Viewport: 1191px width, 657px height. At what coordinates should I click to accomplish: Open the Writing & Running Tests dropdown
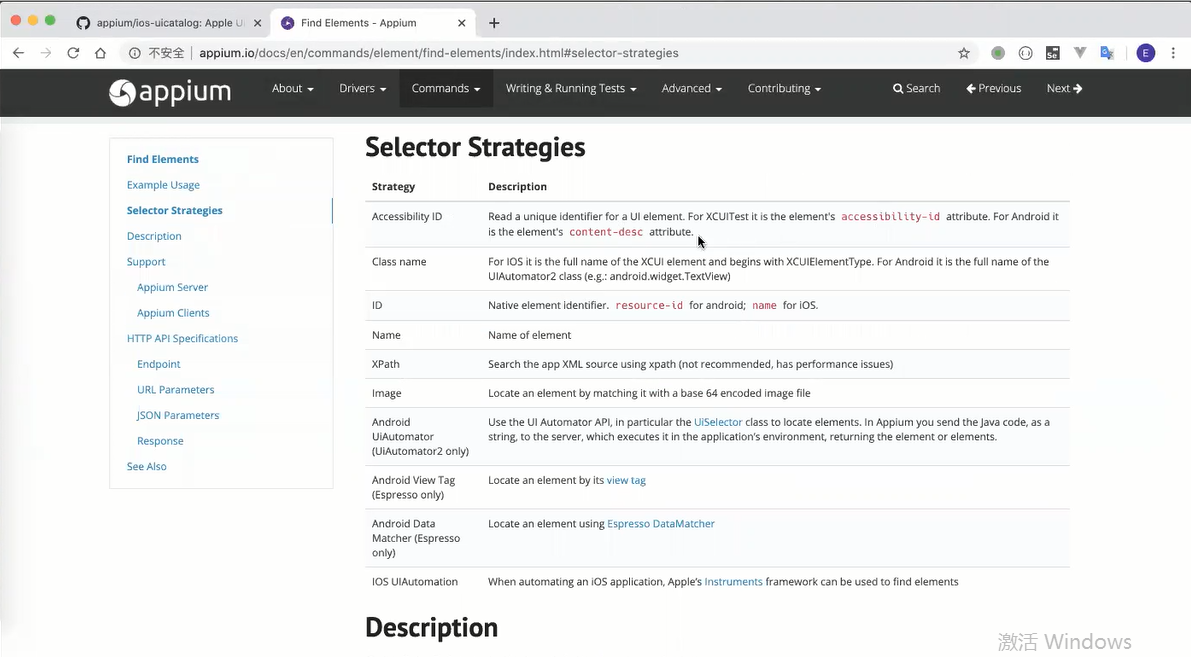click(x=571, y=88)
